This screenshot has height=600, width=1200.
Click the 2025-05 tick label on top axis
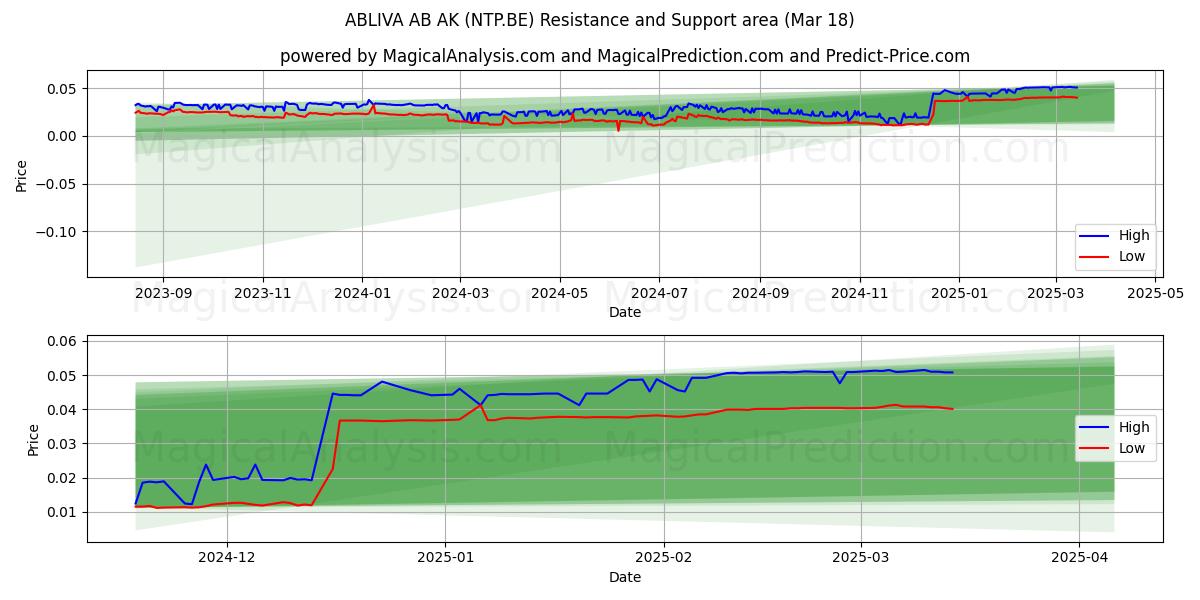(x=1156, y=294)
